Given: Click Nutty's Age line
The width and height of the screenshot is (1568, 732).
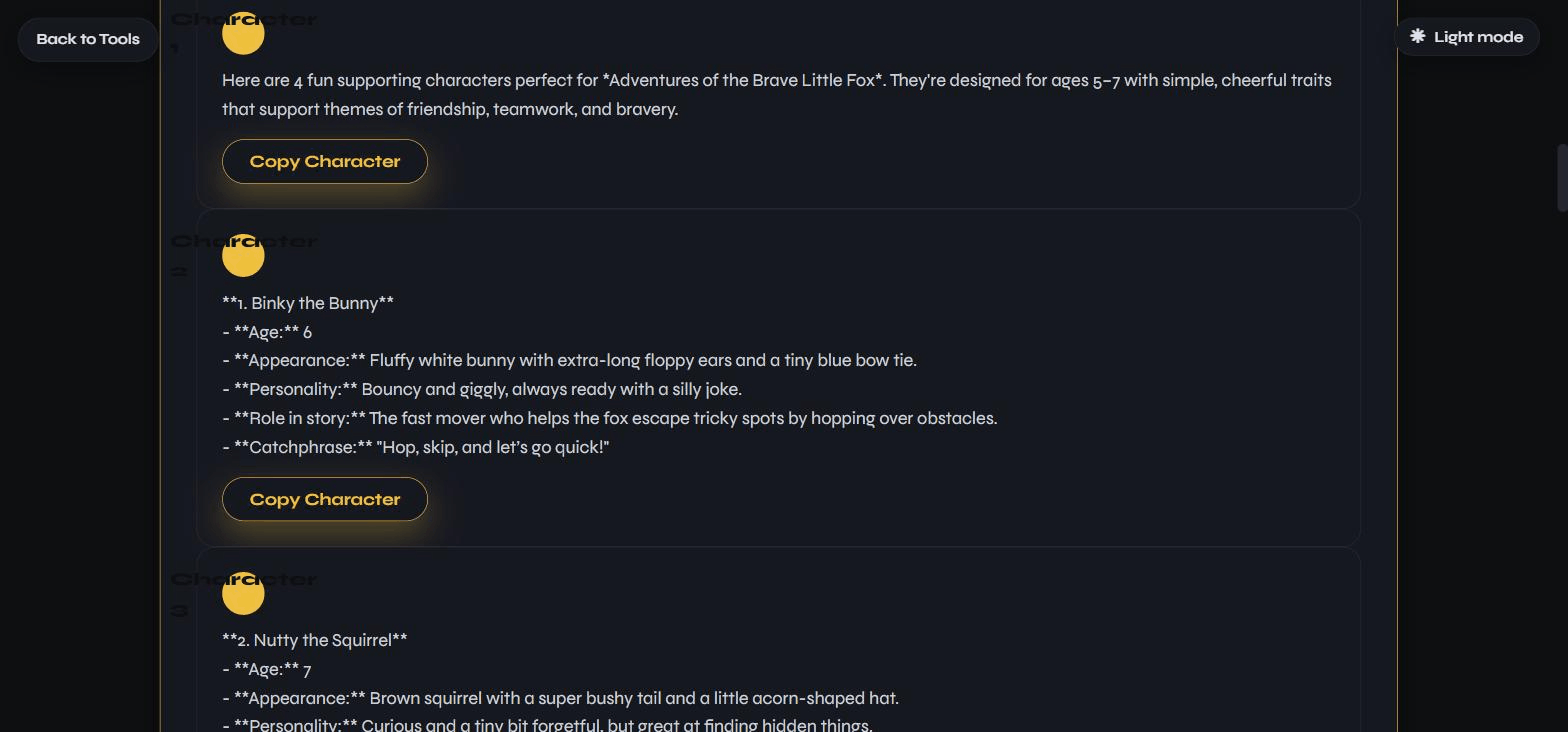Looking at the screenshot, I should coord(267,669).
